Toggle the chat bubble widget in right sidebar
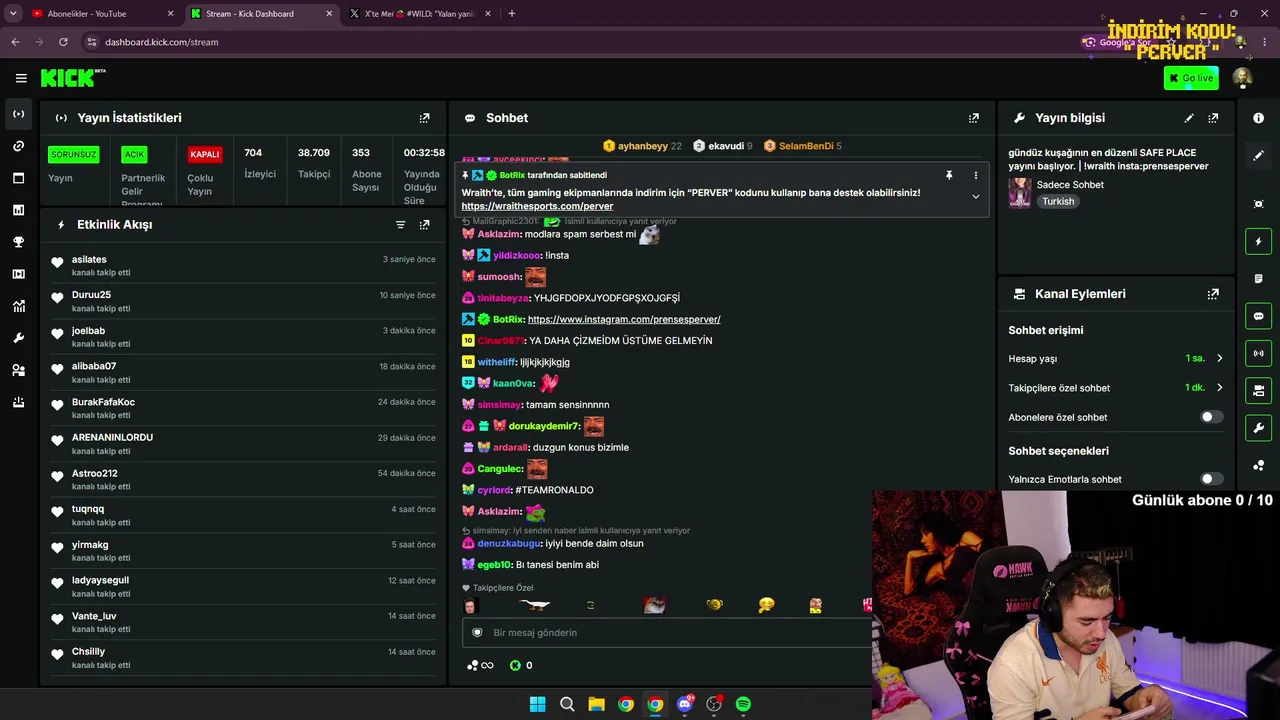This screenshot has height=720, width=1280. [1258, 316]
